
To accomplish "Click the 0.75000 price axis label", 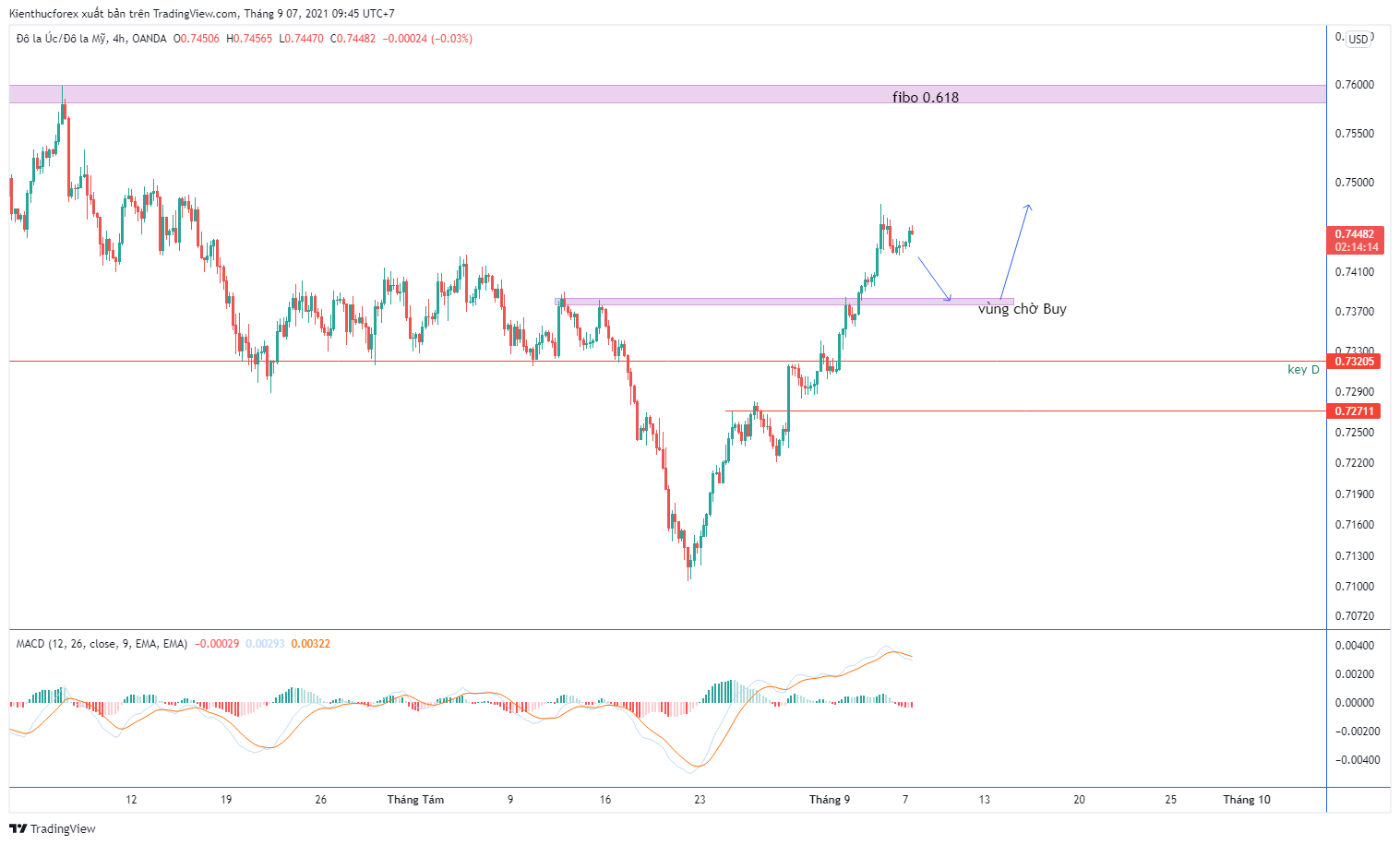I will pos(1354,183).
